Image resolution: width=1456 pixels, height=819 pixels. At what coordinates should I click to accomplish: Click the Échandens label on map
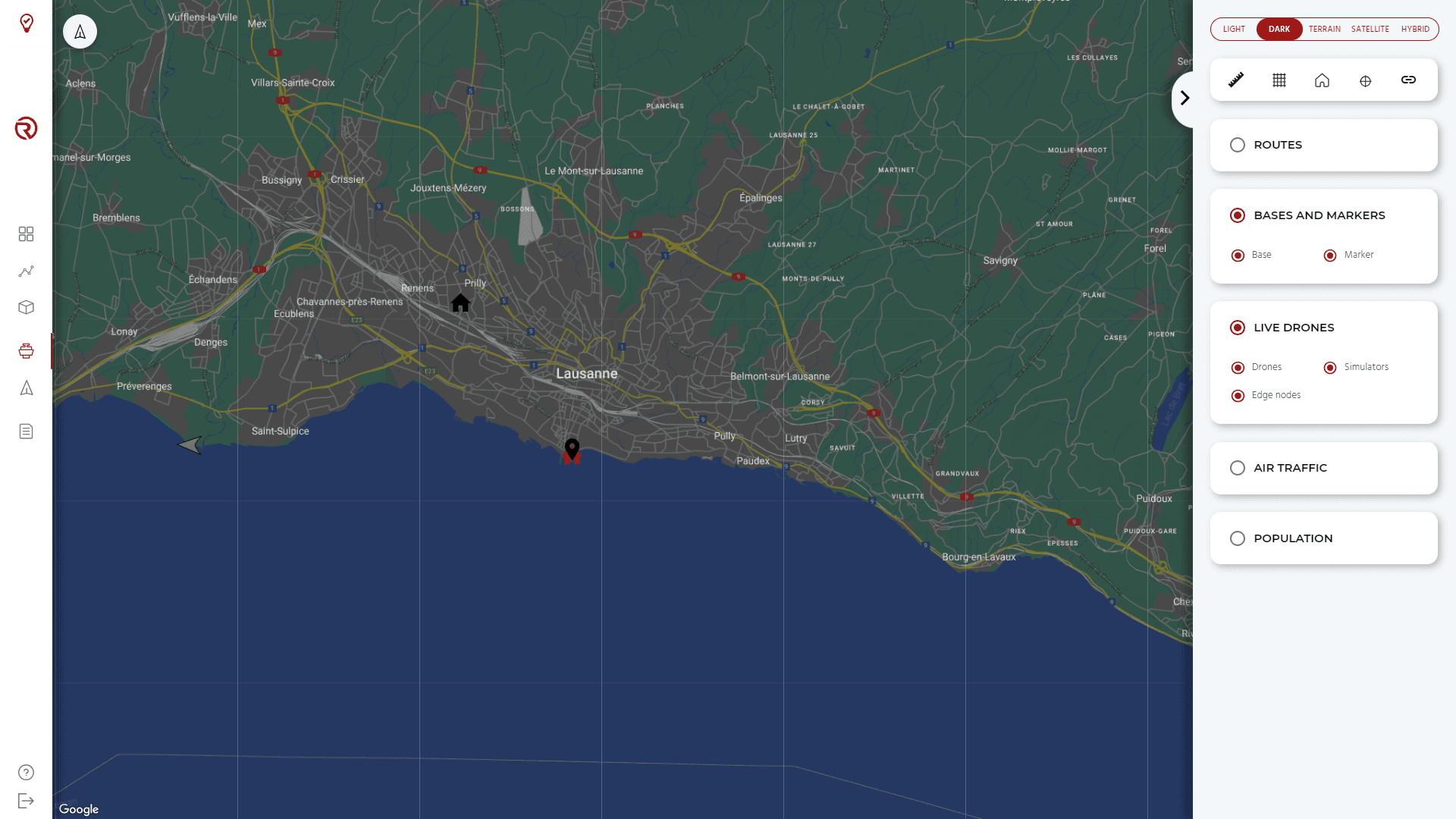pyautogui.click(x=213, y=279)
